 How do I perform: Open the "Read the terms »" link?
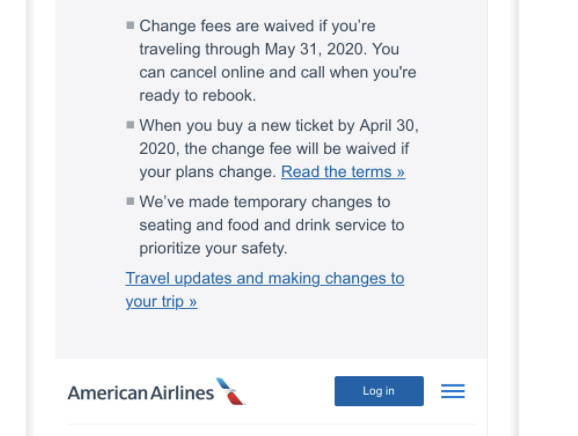343,172
